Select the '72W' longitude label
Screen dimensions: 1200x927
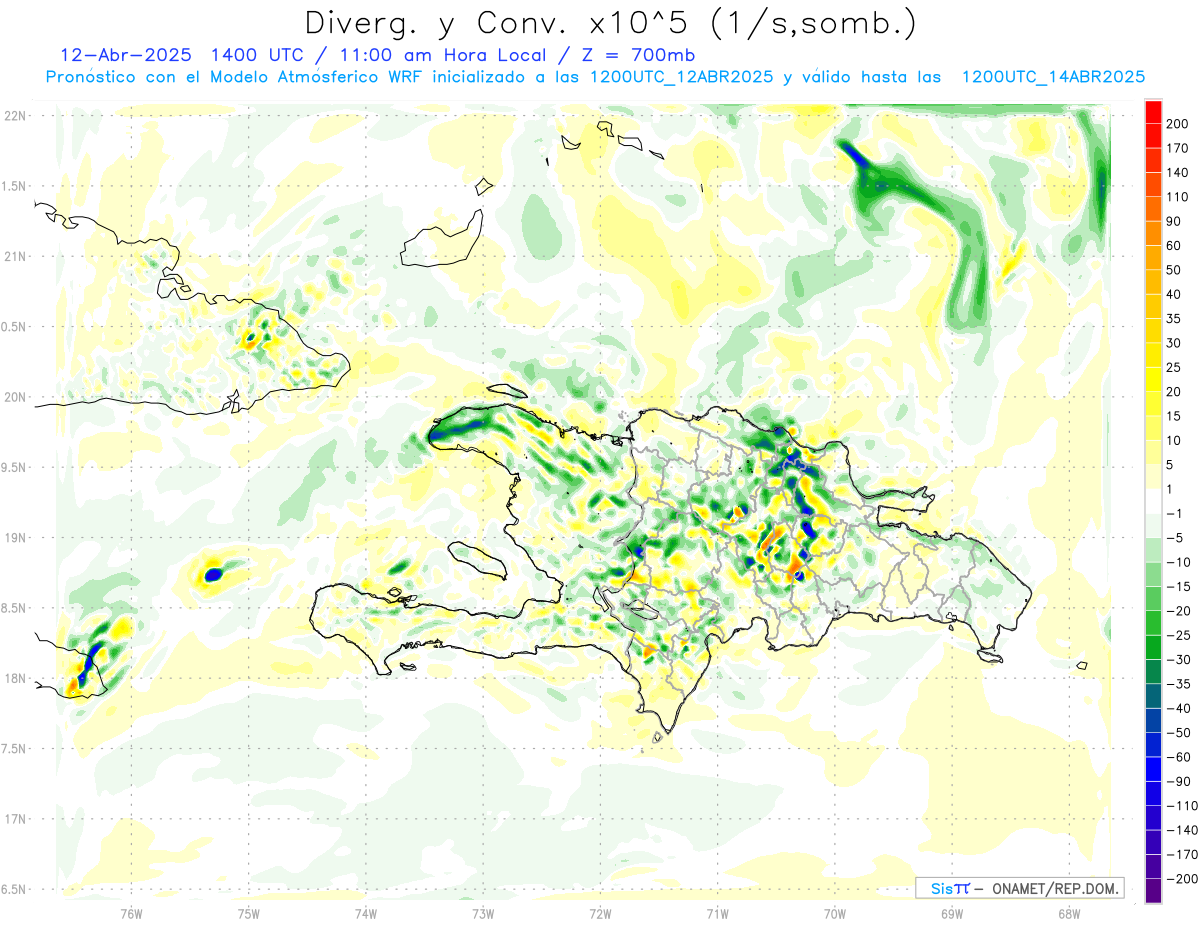coord(600,913)
